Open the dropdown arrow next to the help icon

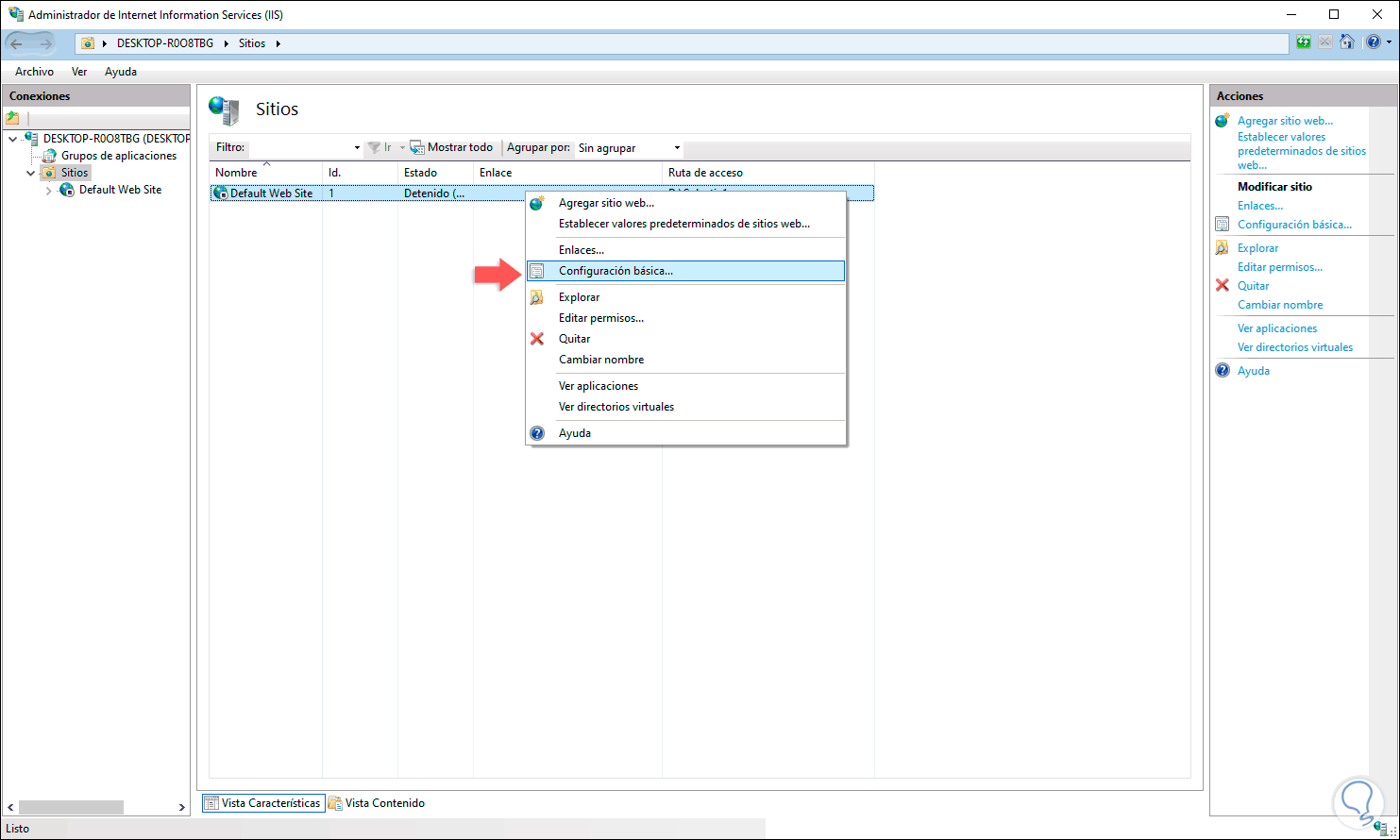tap(1388, 42)
